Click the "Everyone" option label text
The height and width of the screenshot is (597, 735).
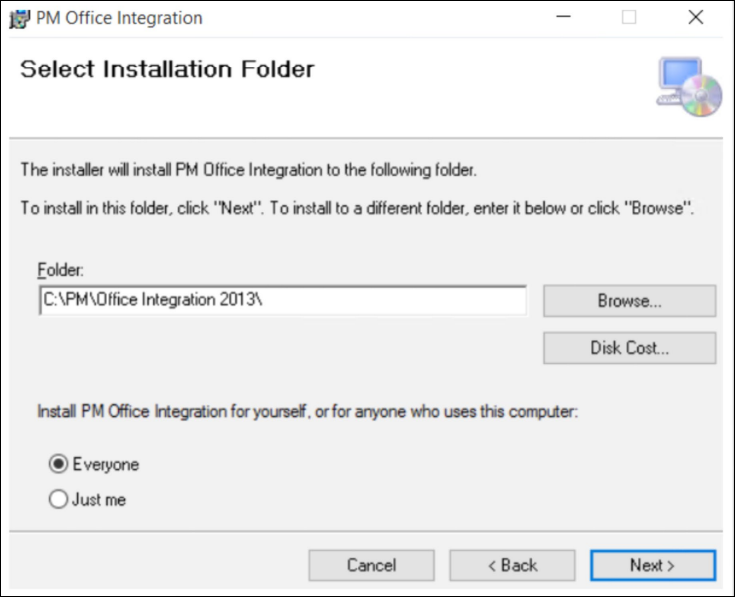coord(106,464)
